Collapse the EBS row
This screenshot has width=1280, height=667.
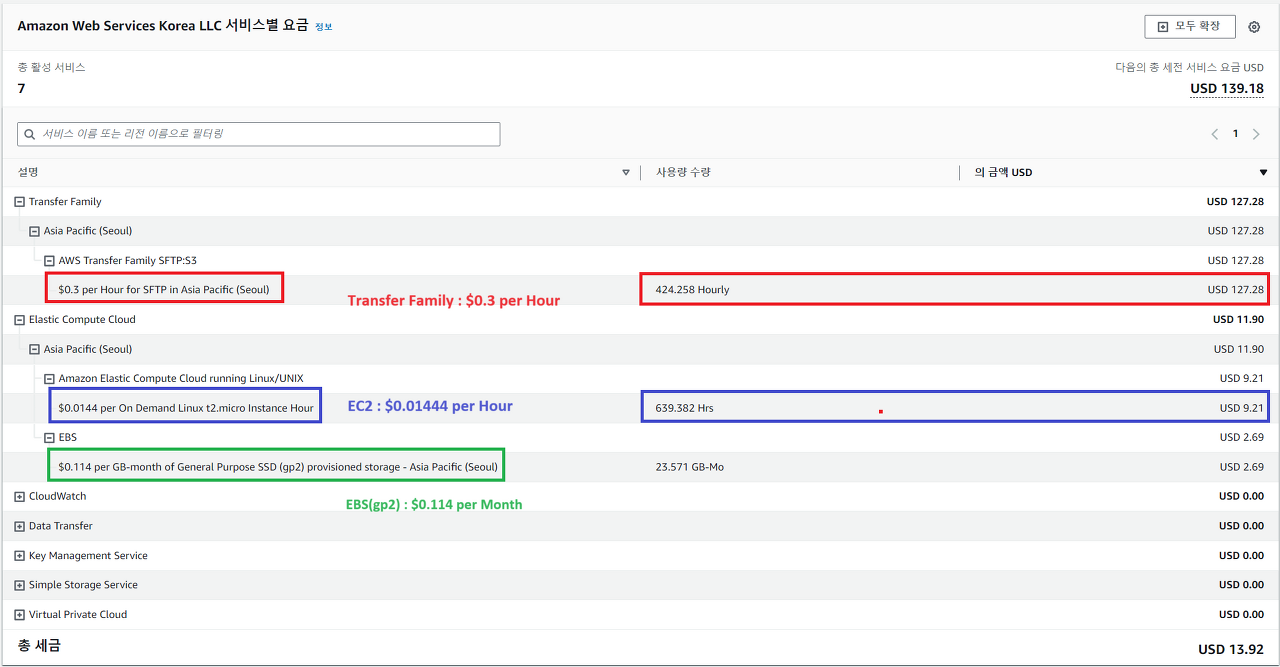click(x=49, y=438)
